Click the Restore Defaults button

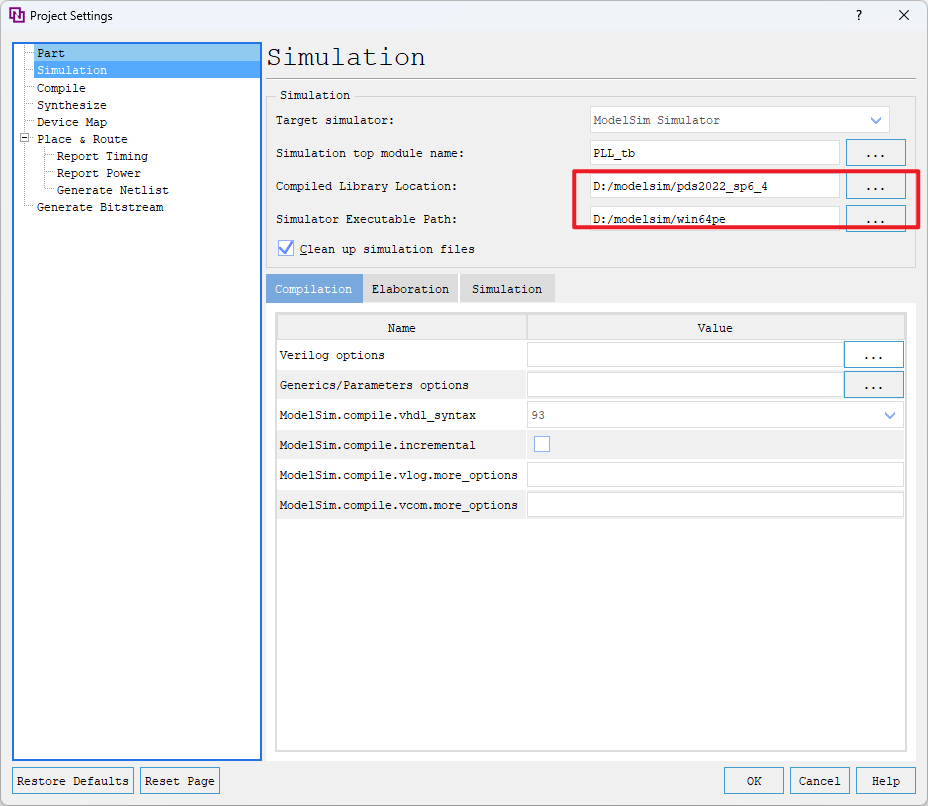72,780
